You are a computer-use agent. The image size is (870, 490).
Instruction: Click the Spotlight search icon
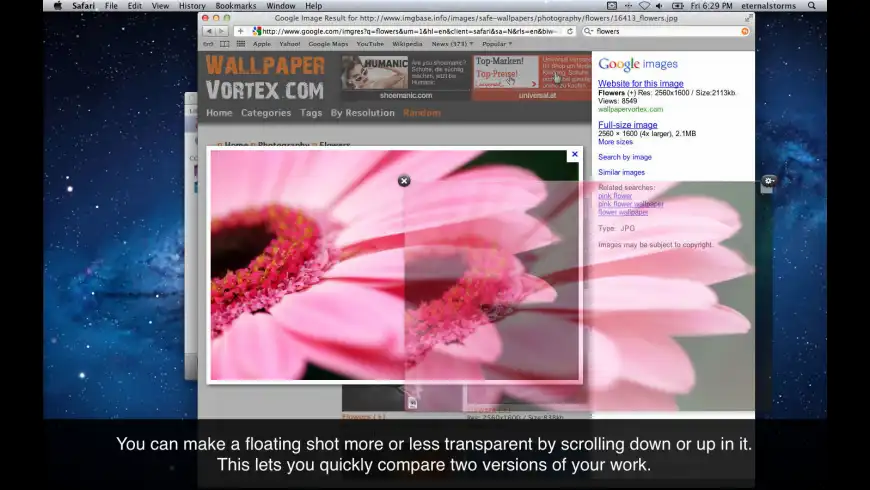(812, 6)
